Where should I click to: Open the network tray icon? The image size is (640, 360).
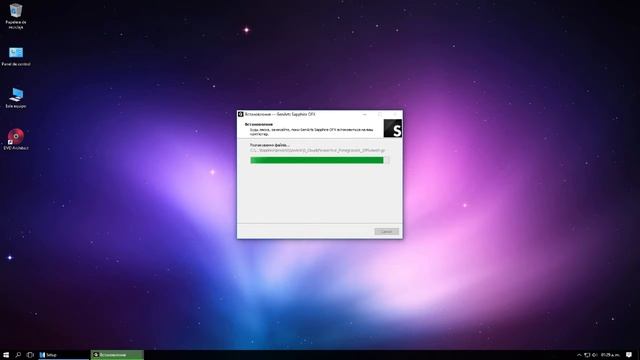(587, 355)
